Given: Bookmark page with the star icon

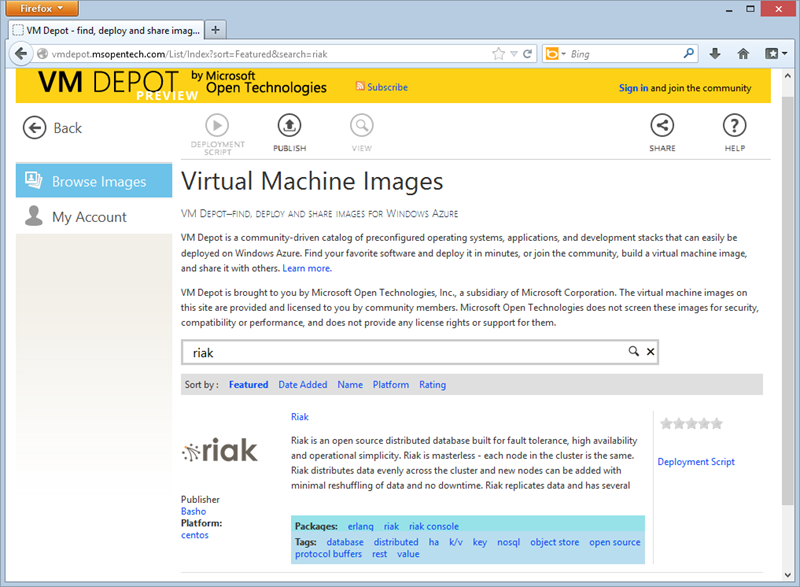Looking at the screenshot, I should (x=498, y=54).
